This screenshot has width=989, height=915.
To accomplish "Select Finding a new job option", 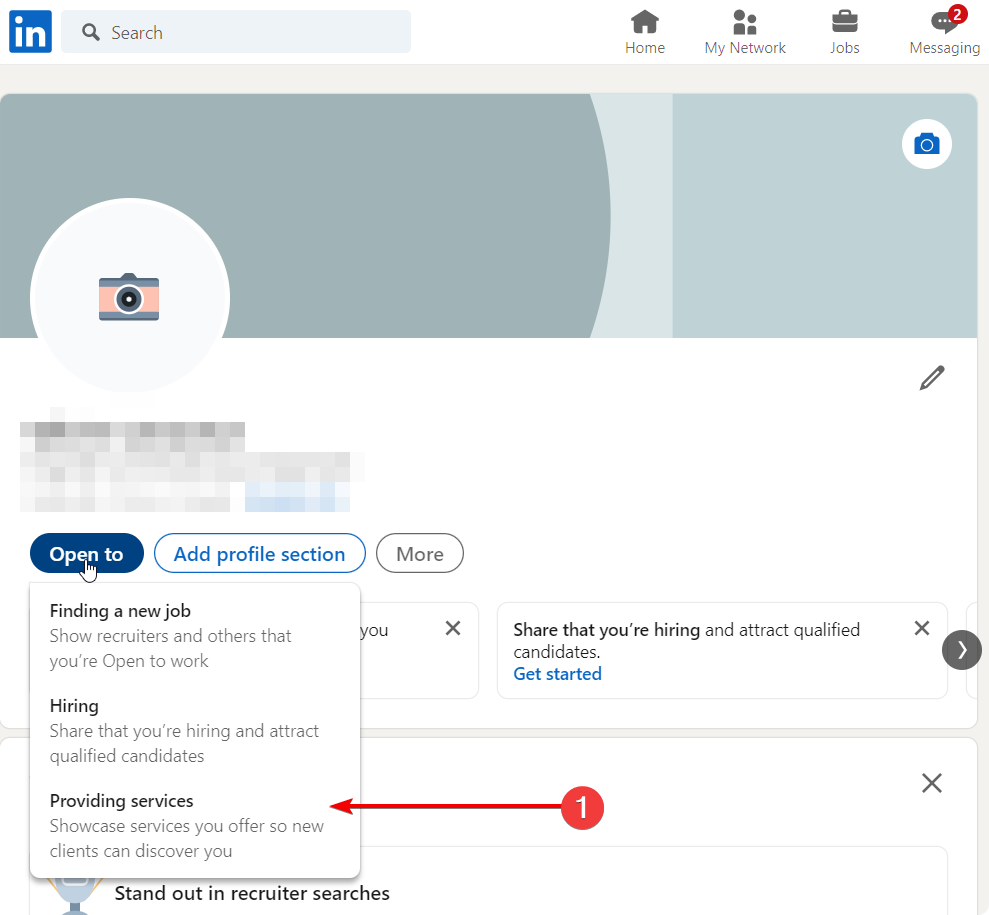I will coord(120,611).
